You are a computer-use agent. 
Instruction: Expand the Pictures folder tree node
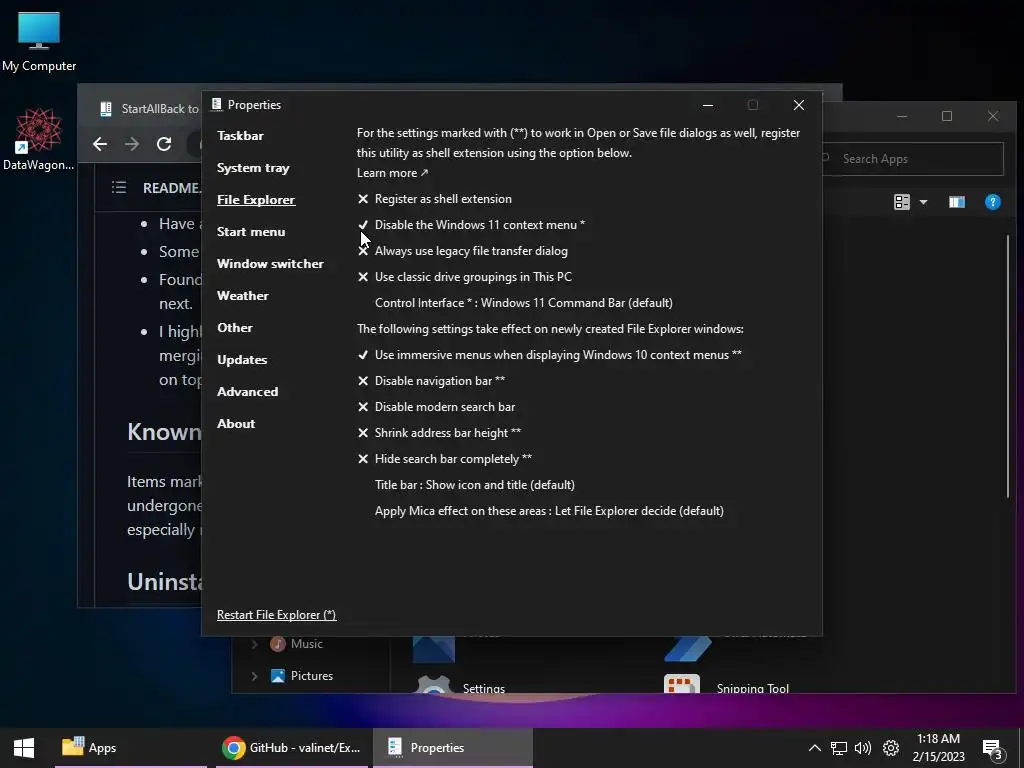[x=254, y=676]
